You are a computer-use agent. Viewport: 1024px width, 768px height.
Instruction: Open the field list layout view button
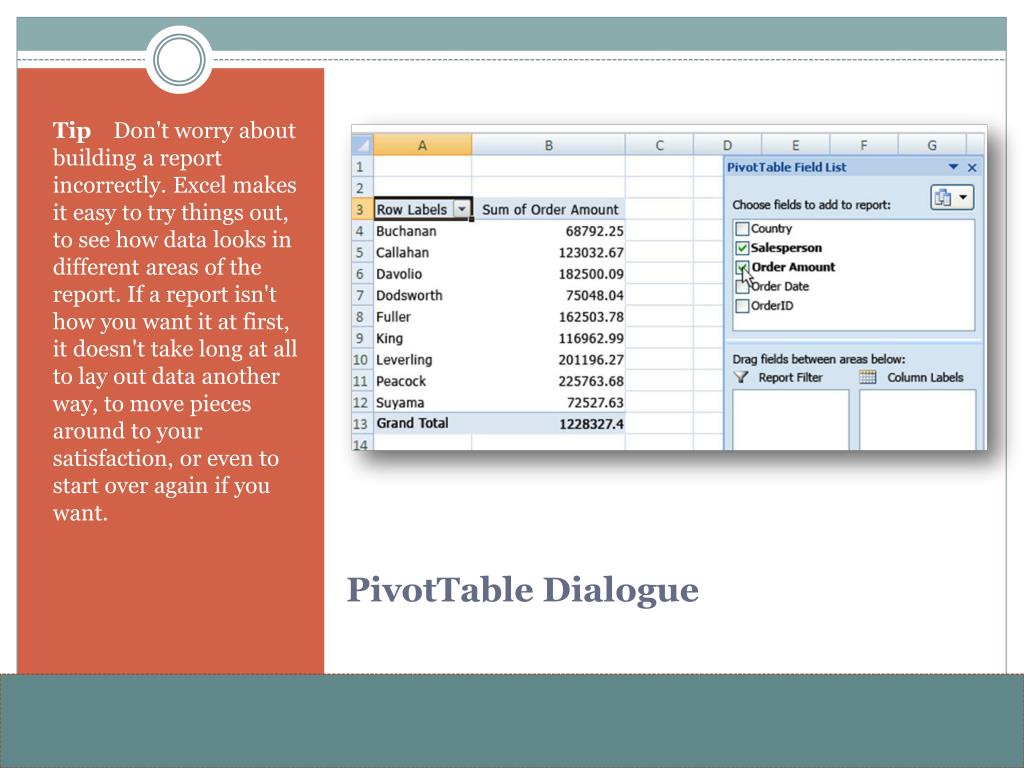coord(952,197)
